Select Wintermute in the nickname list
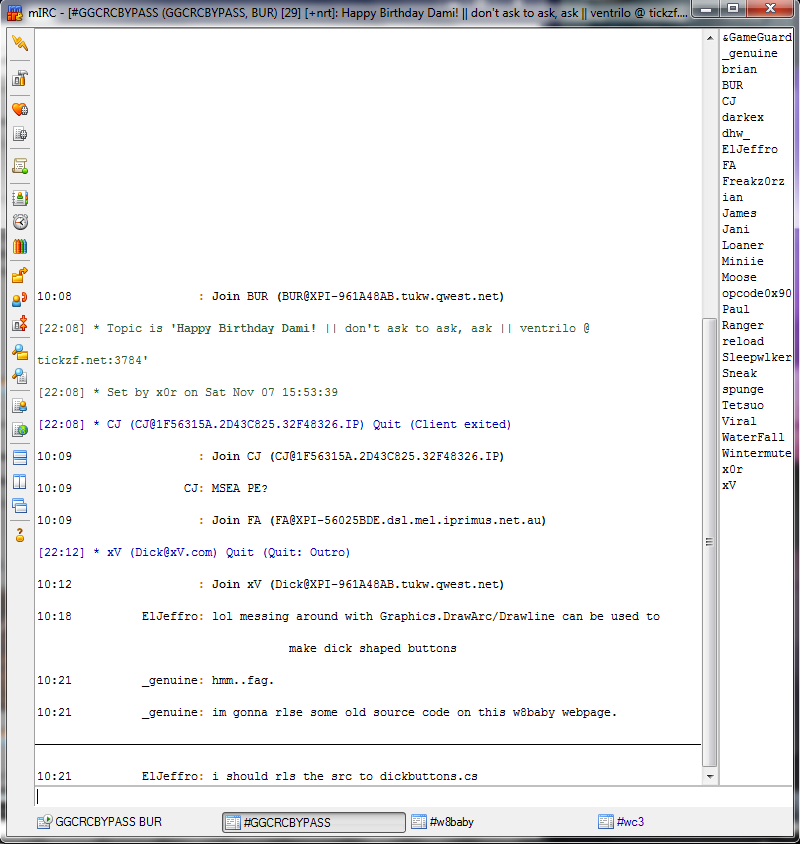 tap(756, 453)
